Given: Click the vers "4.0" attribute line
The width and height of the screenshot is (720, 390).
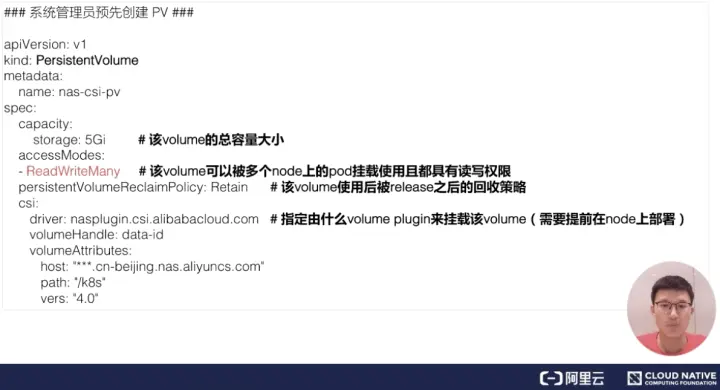Looking at the screenshot, I should point(69,299).
